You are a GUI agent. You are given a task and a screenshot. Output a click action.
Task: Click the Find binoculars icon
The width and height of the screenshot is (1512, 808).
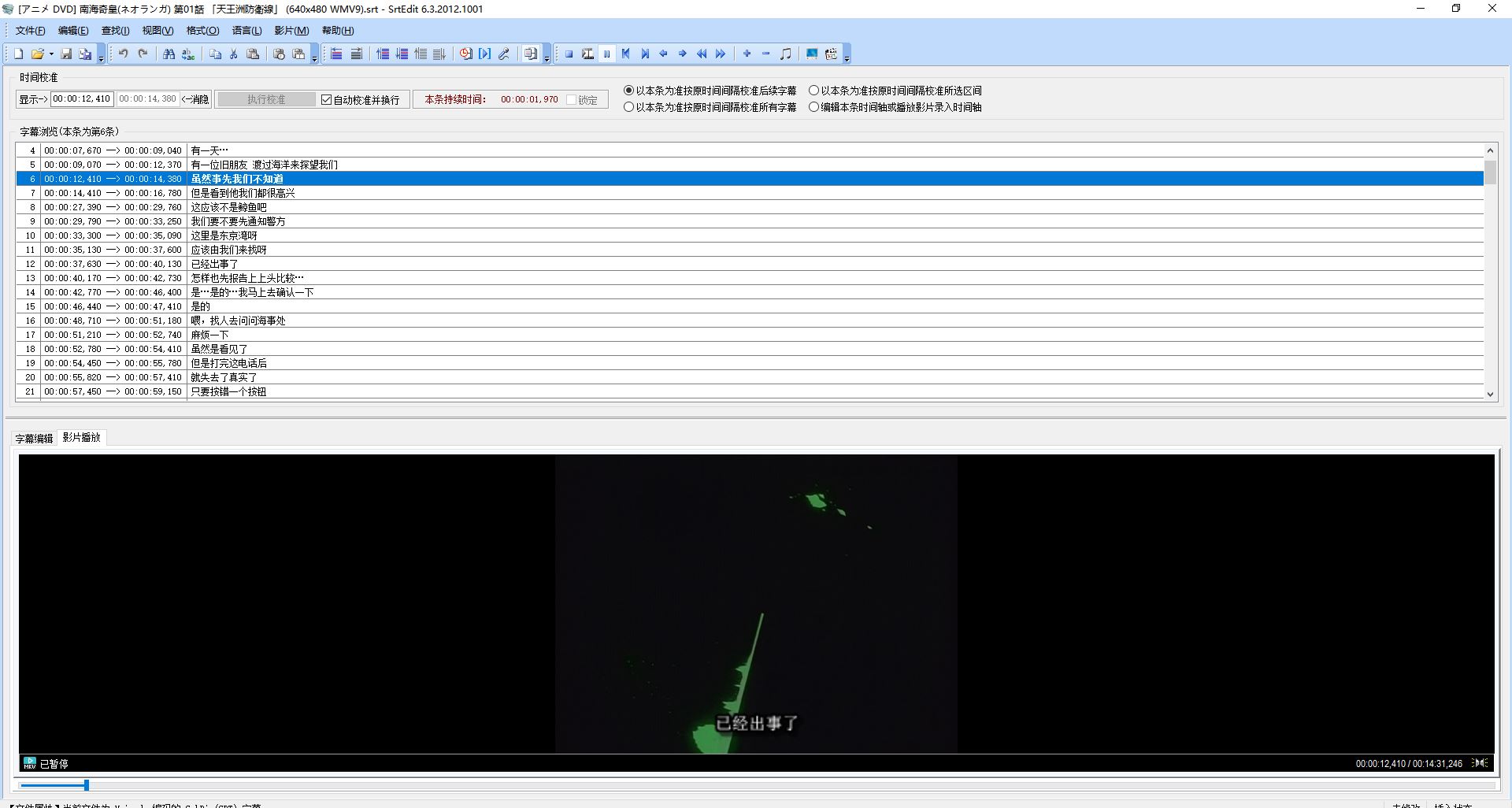[169, 54]
